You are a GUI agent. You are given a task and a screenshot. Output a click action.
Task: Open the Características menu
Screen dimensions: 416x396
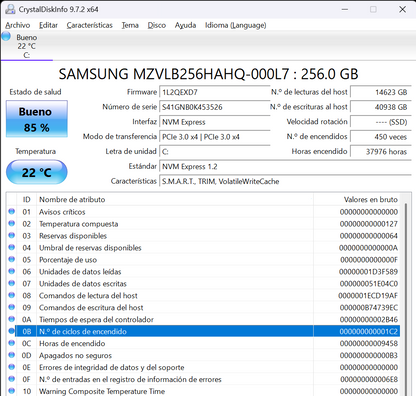pyautogui.click(x=89, y=25)
